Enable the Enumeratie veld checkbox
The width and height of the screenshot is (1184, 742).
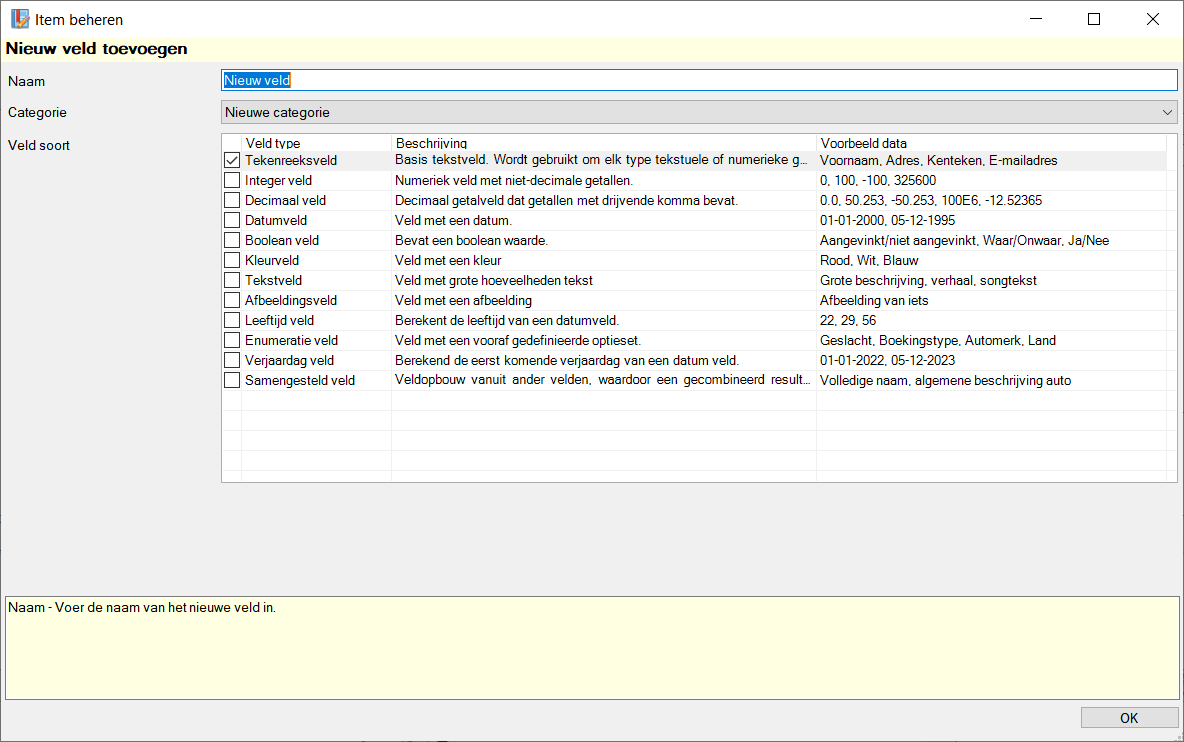pos(232,340)
